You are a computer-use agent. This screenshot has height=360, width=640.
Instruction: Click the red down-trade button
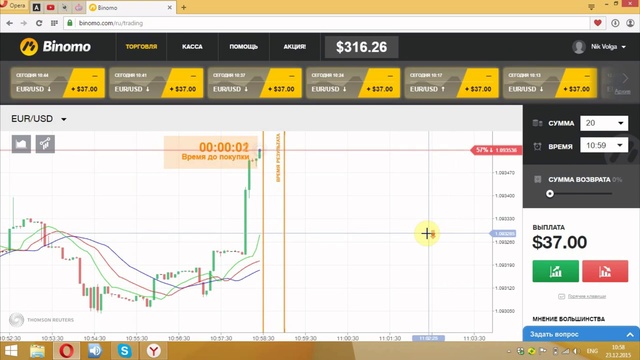[x=605, y=271]
